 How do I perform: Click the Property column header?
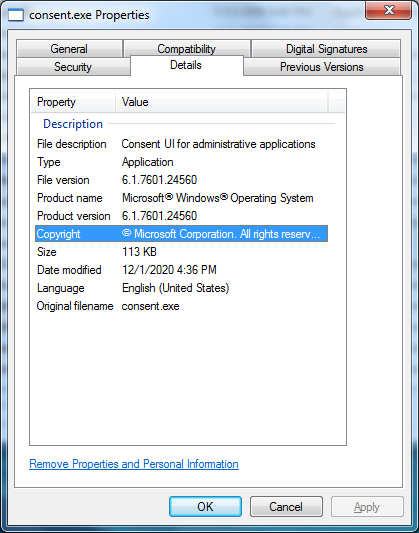click(73, 102)
